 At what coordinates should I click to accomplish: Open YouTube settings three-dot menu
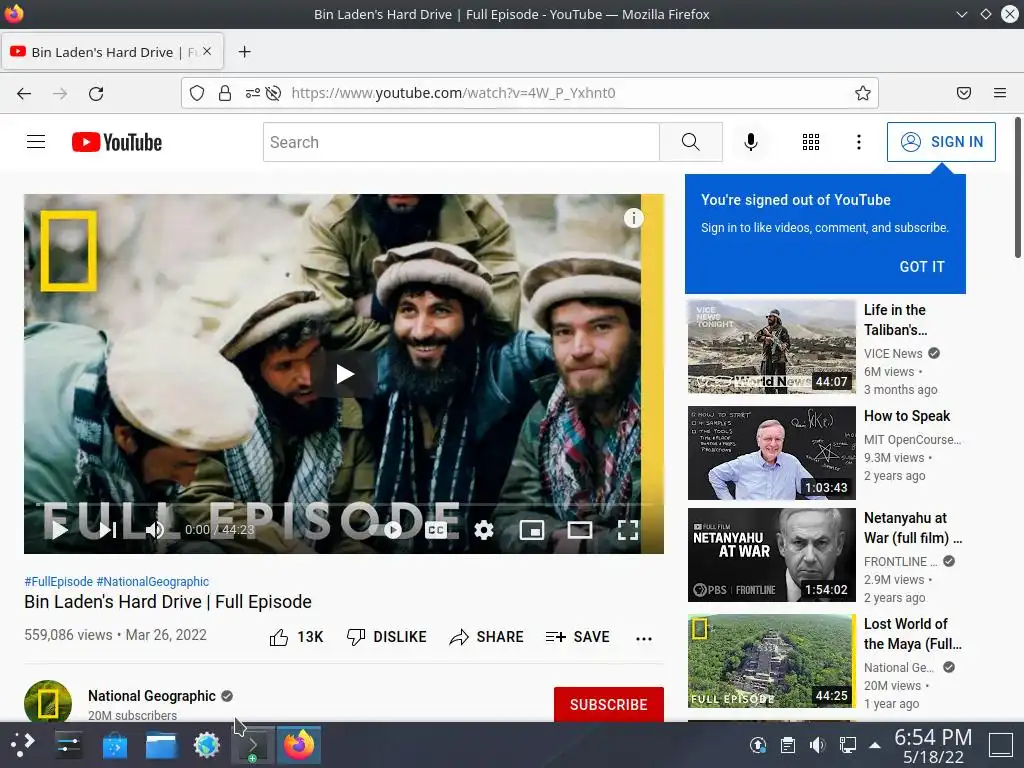point(859,142)
